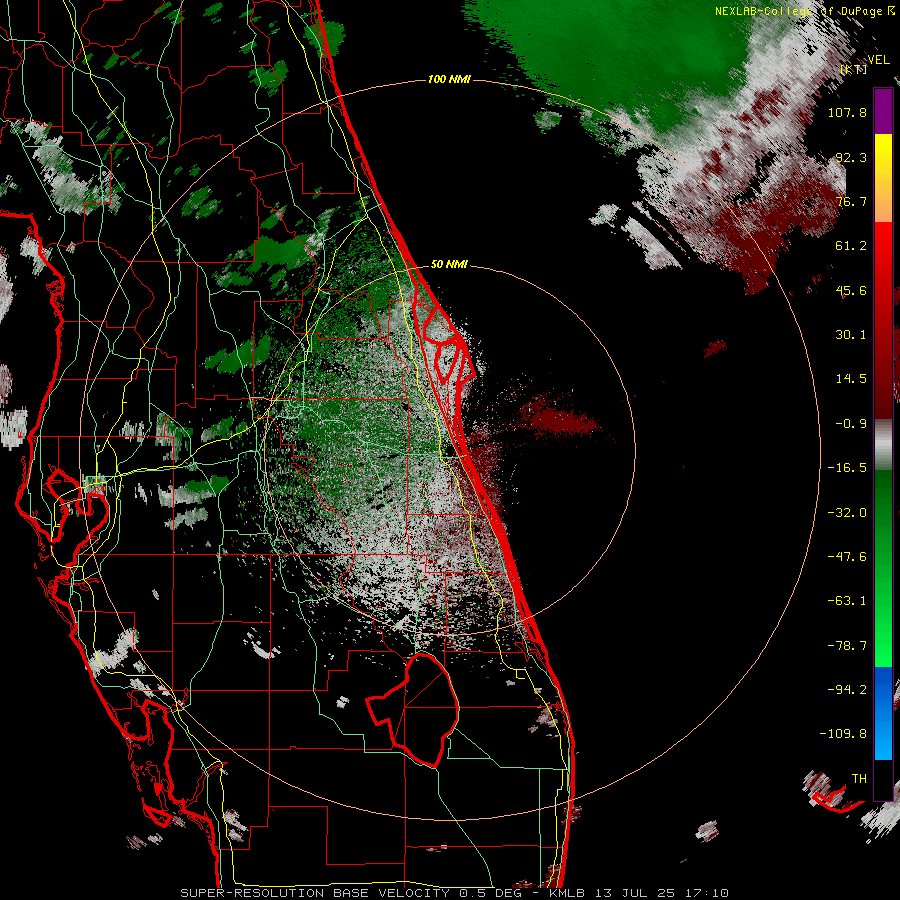
Task: Click the 107.8 legend value
Action: (847, 112)
